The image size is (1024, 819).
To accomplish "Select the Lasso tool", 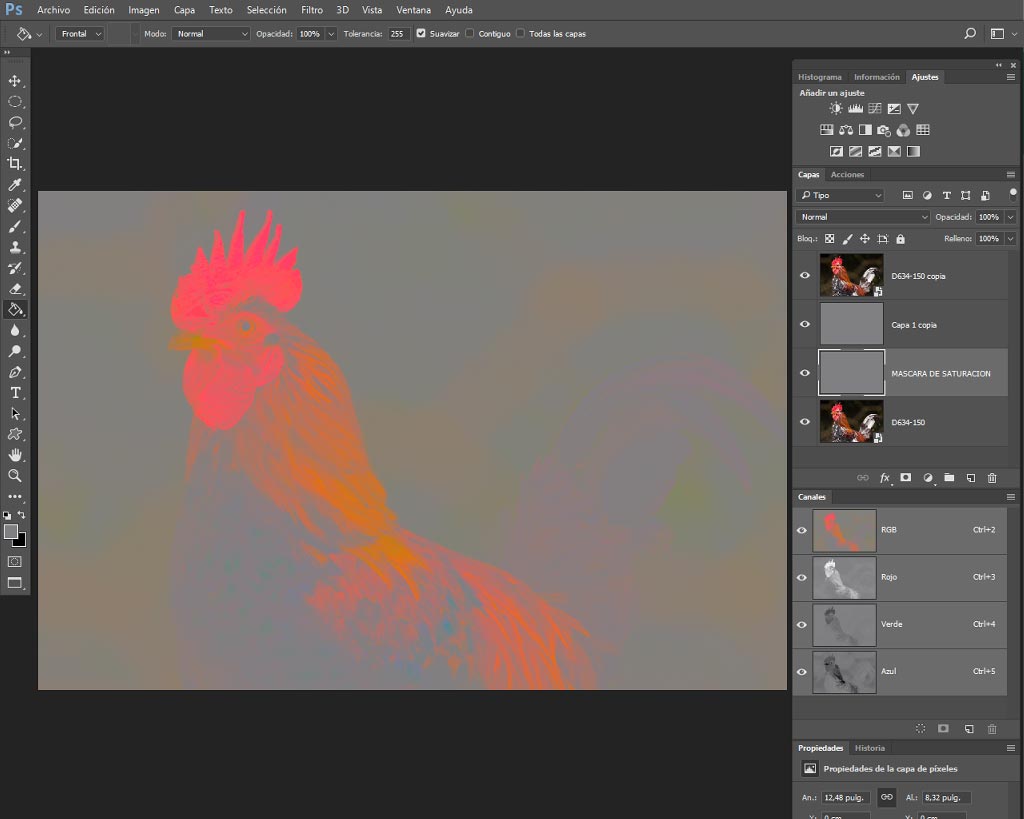I will [14, 122].
